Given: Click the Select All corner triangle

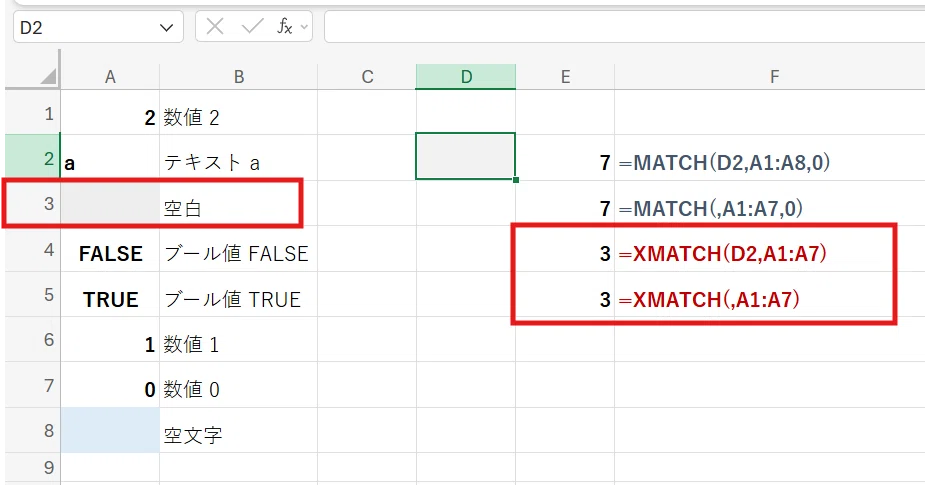Looking at the screenshot, I should [48, 76].
